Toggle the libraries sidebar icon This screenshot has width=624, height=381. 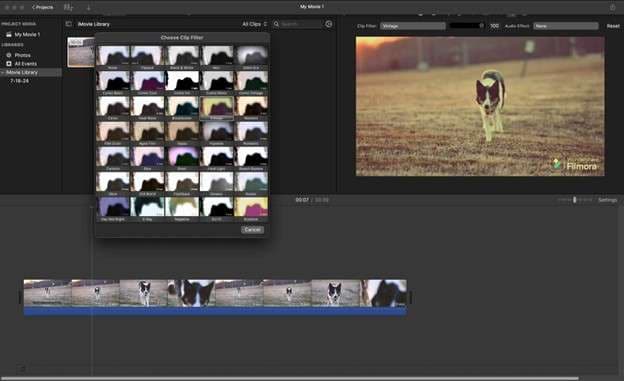[68, 24]
